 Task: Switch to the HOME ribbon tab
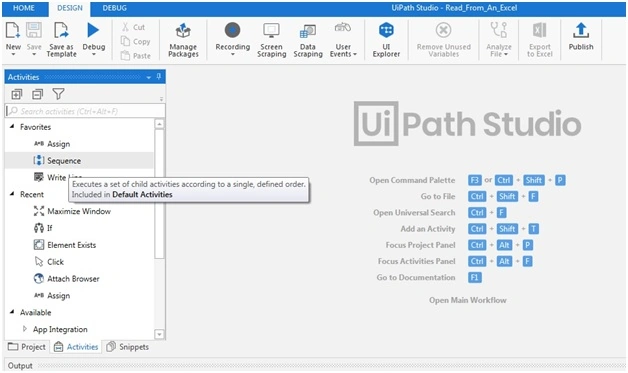tap(24, 8)
